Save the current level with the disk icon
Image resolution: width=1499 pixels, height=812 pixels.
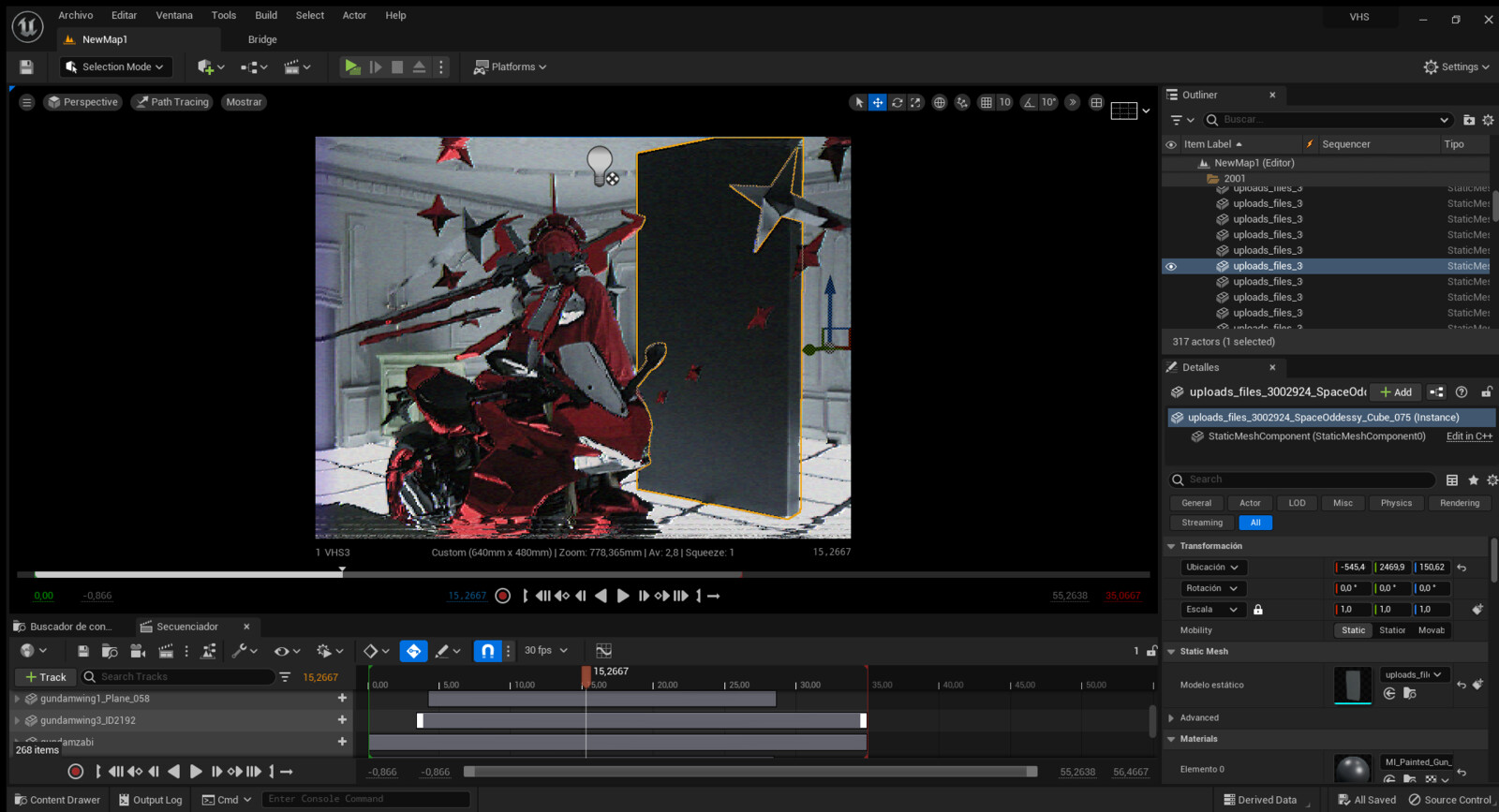pyautogui.click(x=26, y=66)
